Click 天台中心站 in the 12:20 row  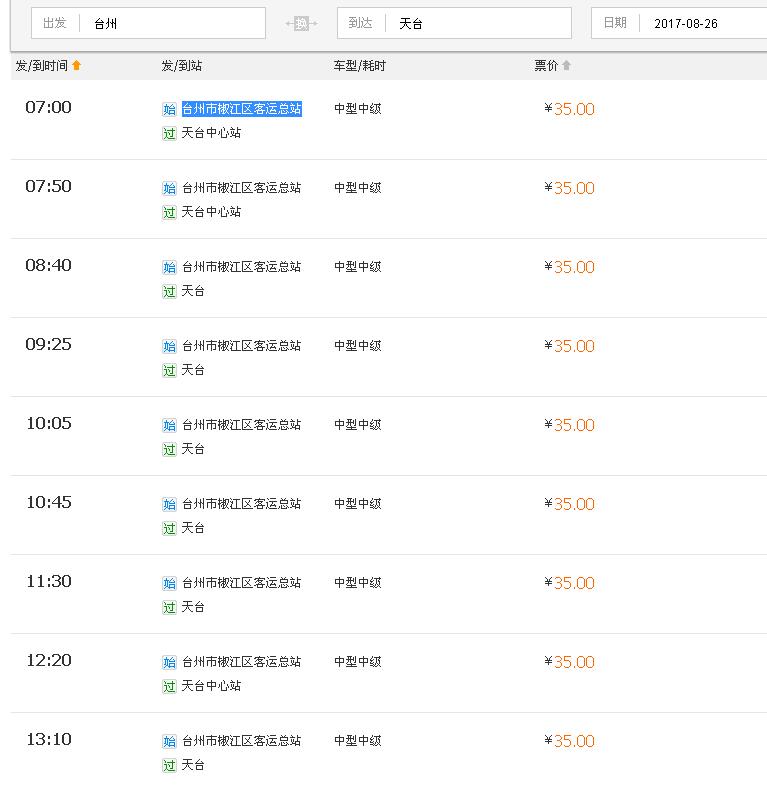pos(211,686)
